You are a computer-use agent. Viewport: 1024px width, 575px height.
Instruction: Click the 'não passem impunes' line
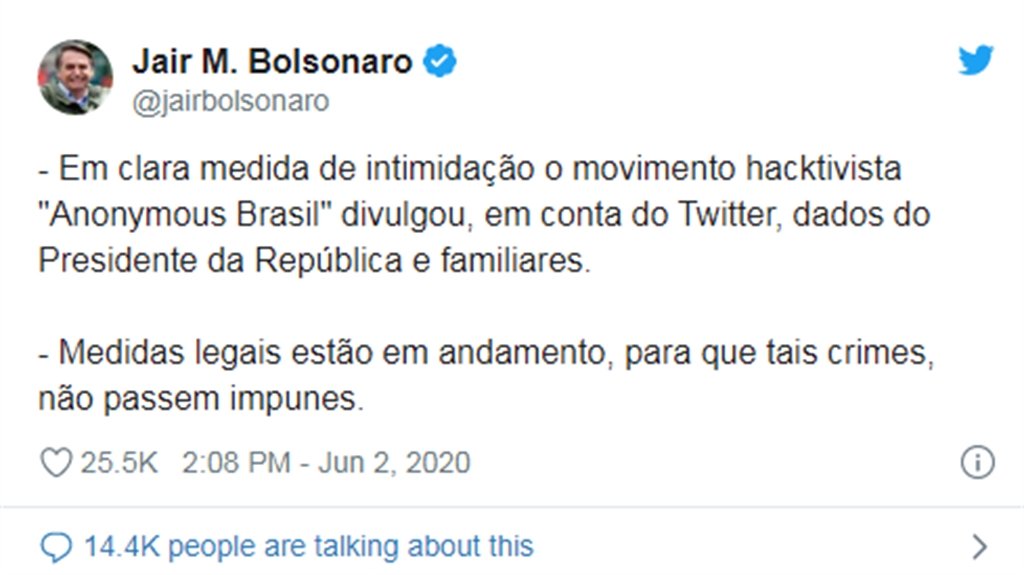pos(200,399)
